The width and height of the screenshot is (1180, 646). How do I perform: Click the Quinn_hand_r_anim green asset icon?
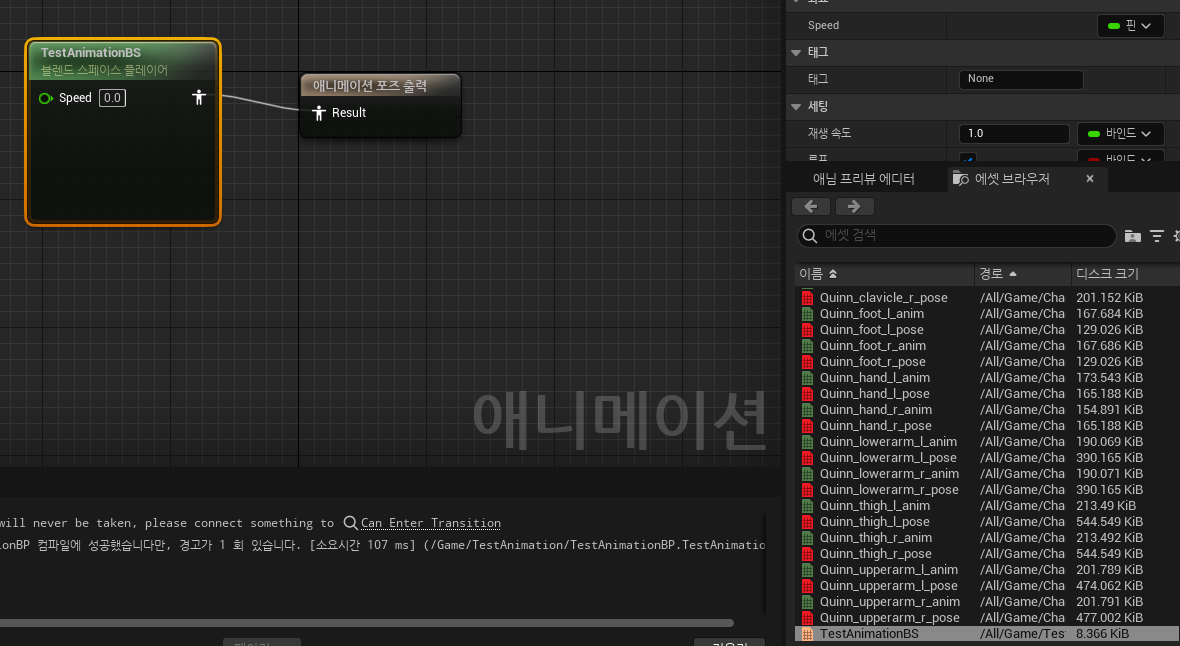(x=807, y=410)
